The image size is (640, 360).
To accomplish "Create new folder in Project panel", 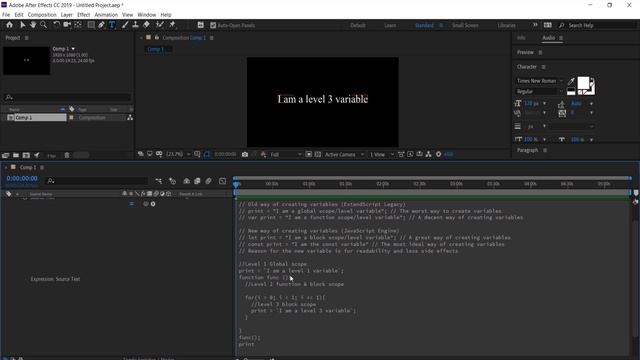I will point(16,155).
